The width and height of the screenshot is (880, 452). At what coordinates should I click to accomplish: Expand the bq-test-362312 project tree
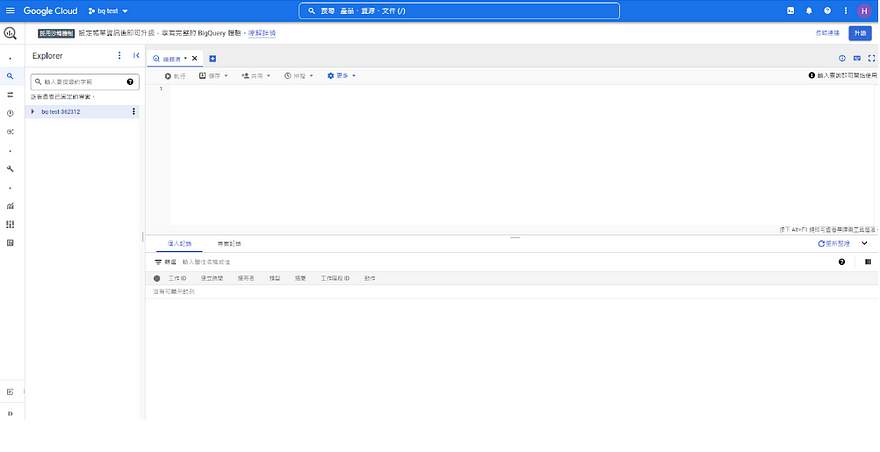click(33, 112)
